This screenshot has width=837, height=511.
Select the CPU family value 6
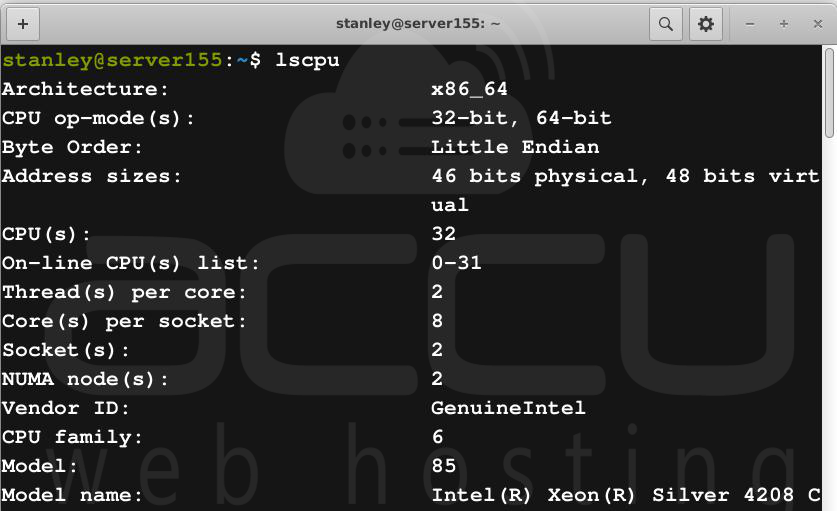point(438,437)
